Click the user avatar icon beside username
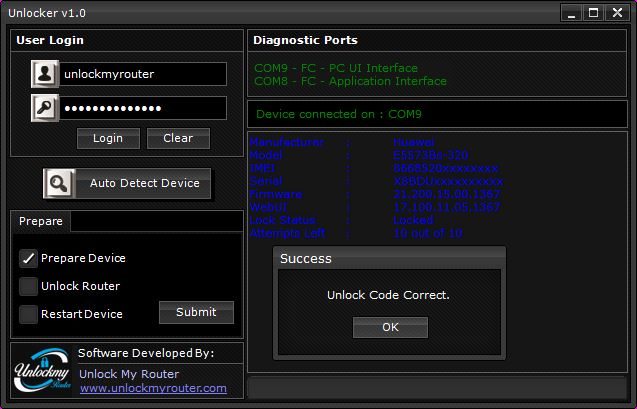This screenshot has width=637, height=409. point(45,74)
